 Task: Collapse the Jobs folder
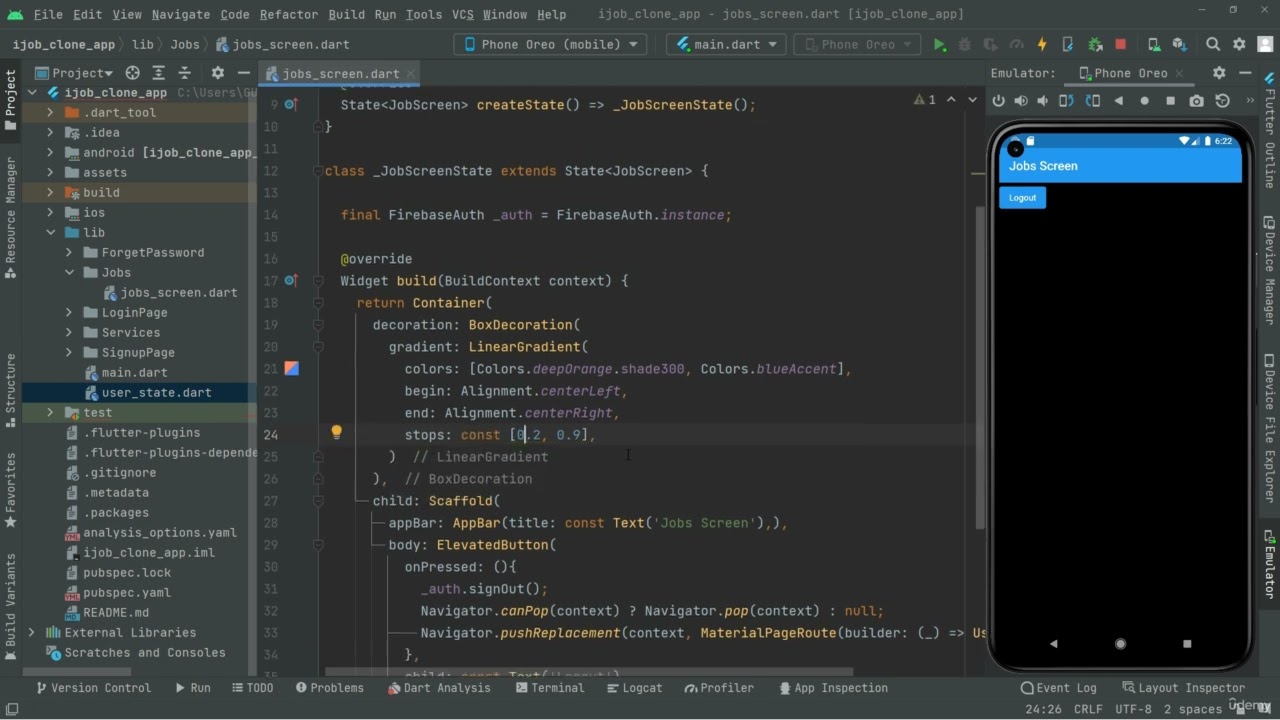click(x=69, y=273)
